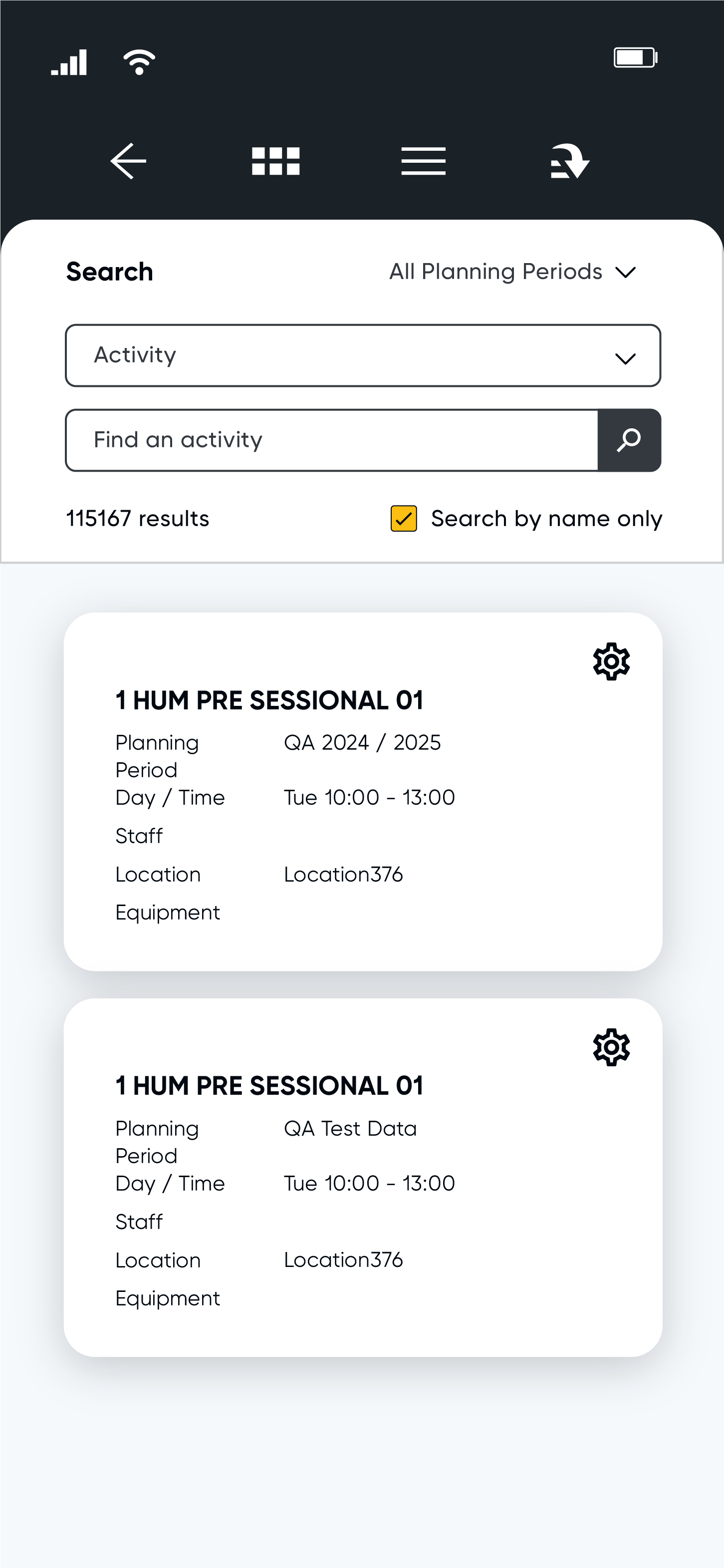This screenshot has width=724, height=1568.
Task: Switch to grid view icon
Action: coord(275,161)
